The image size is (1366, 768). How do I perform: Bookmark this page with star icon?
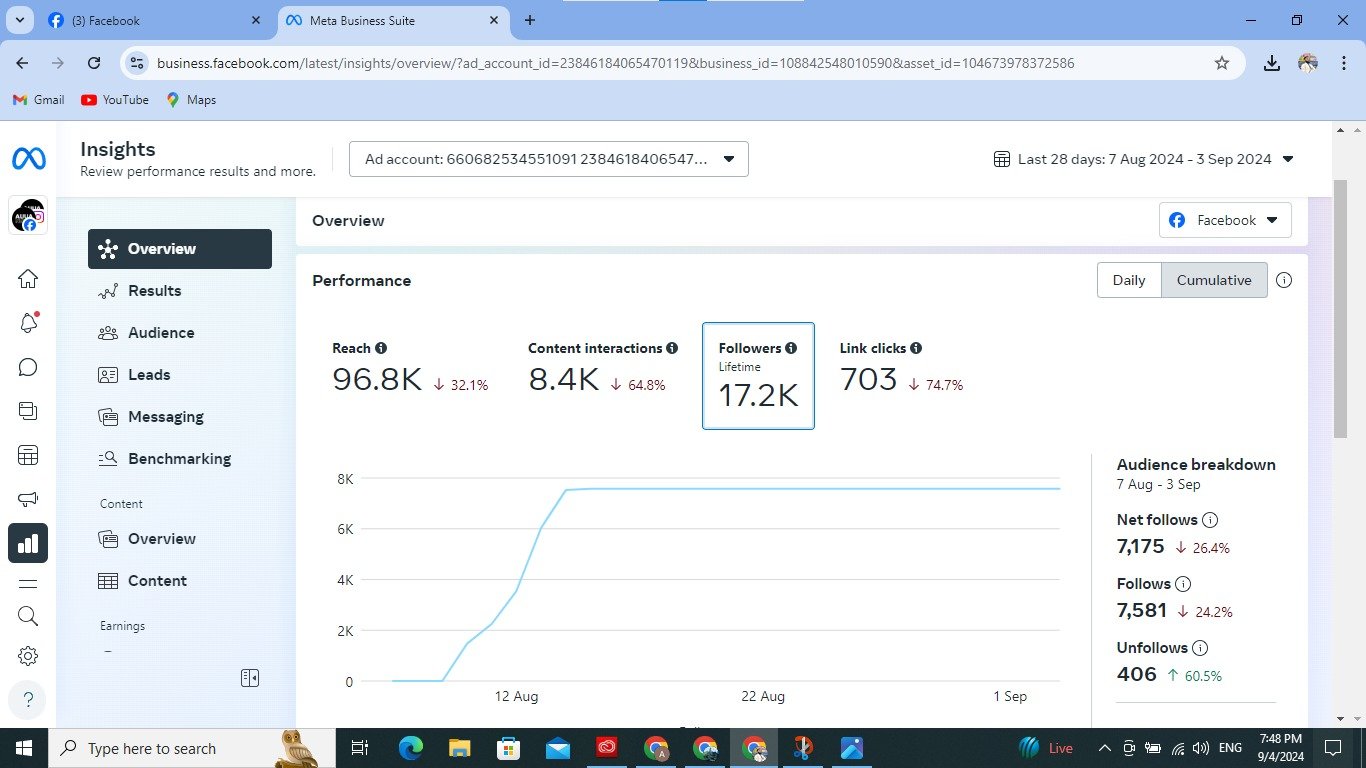pos(1222,63)
